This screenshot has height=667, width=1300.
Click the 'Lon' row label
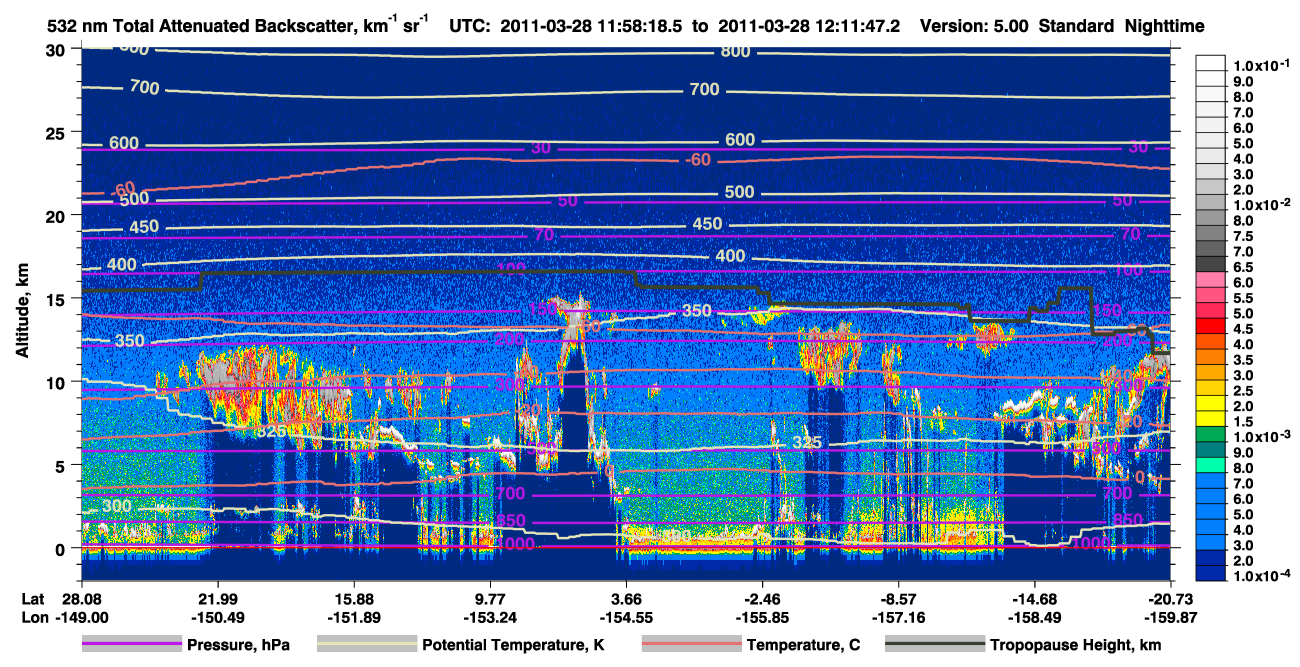(x=33, y=617)
